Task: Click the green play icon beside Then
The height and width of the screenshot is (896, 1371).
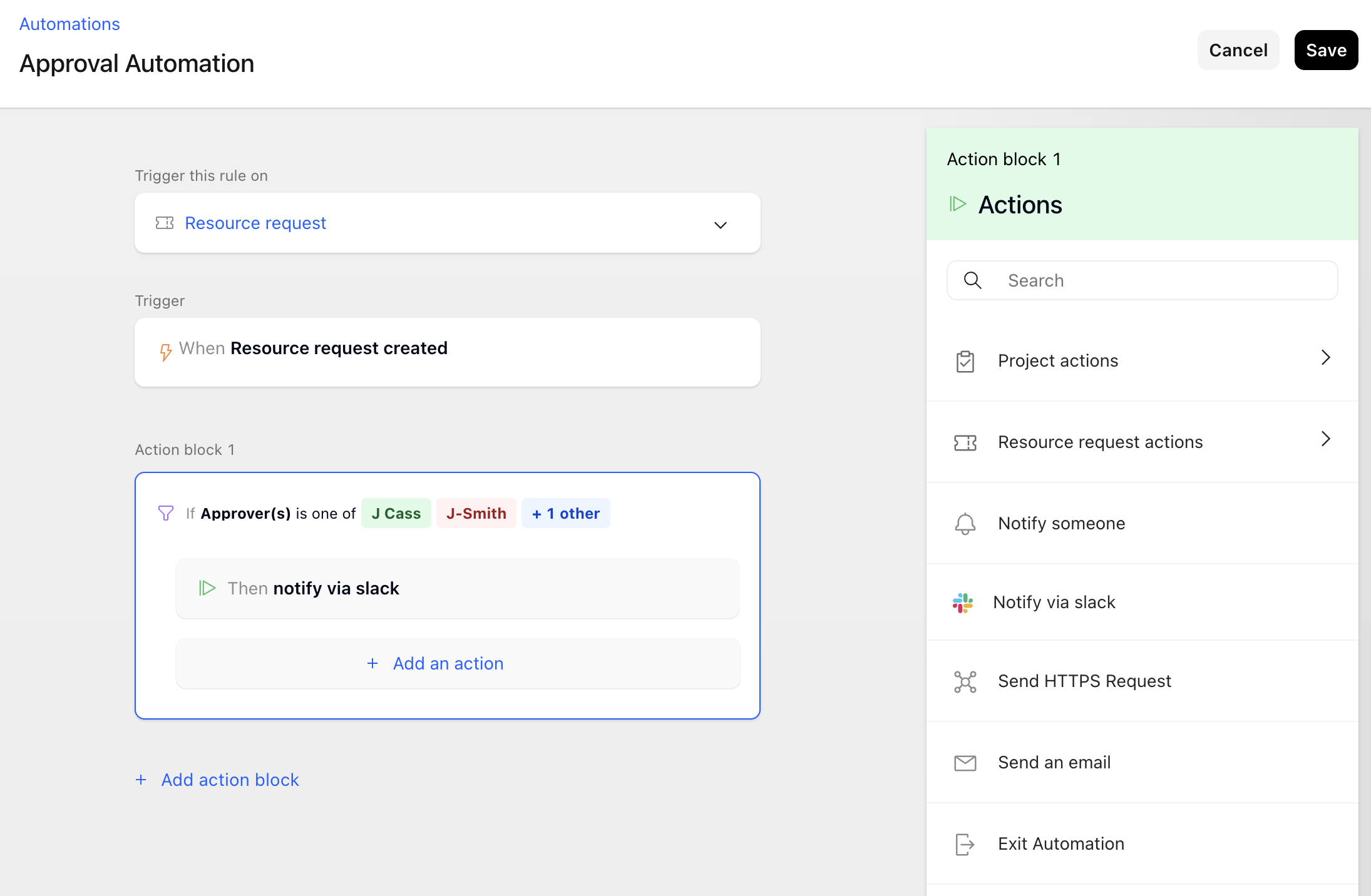Action: [x=207, y=588]
